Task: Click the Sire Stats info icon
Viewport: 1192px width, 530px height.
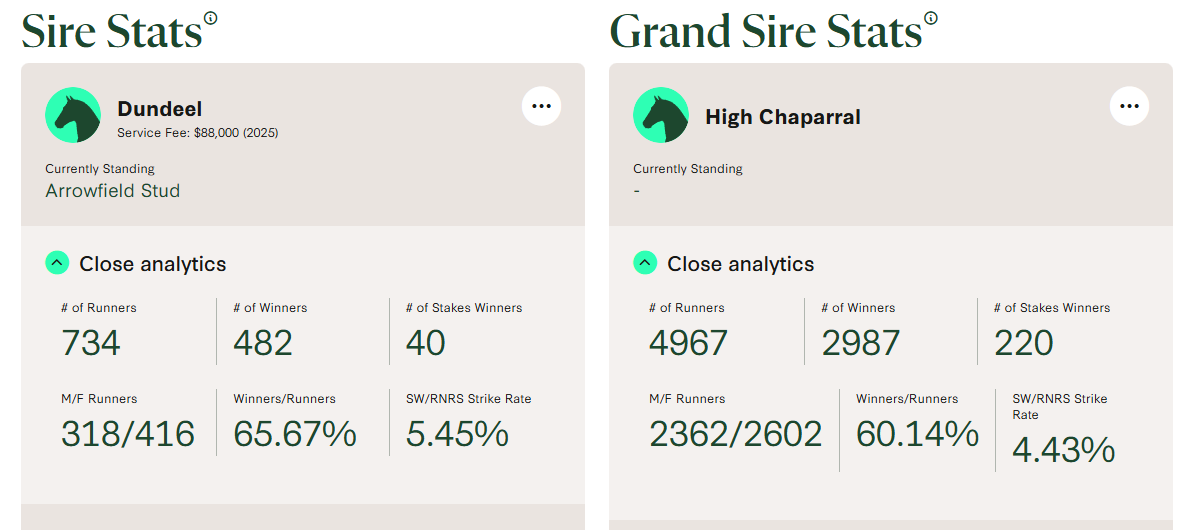Action: click(x=210, y=18)
